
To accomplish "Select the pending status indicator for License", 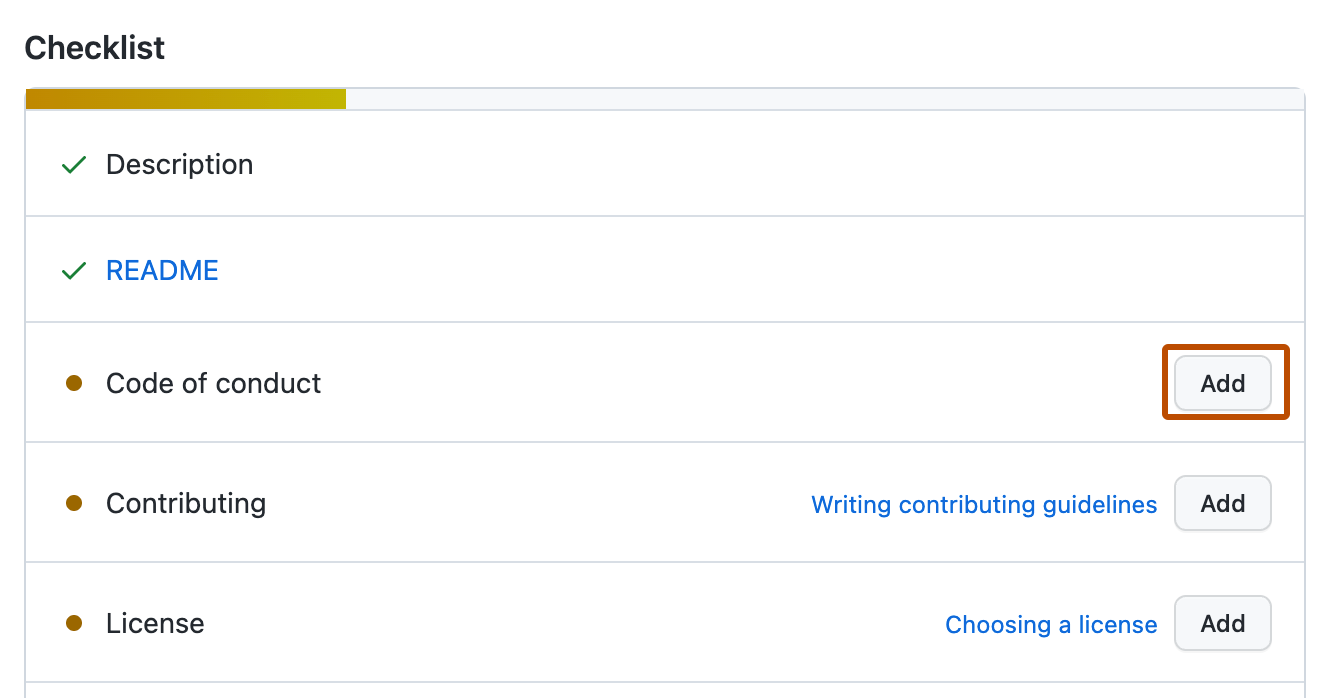I will (74, 623).
